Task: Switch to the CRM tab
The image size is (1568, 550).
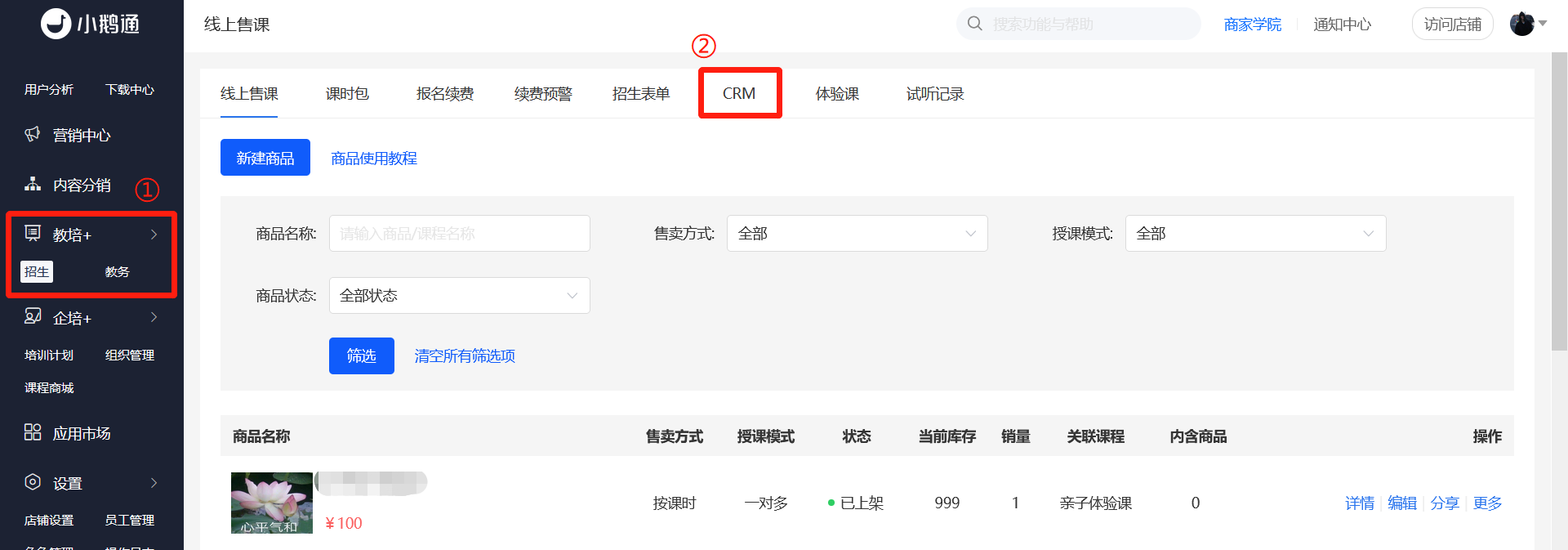Action: click(x=739, y=93)
